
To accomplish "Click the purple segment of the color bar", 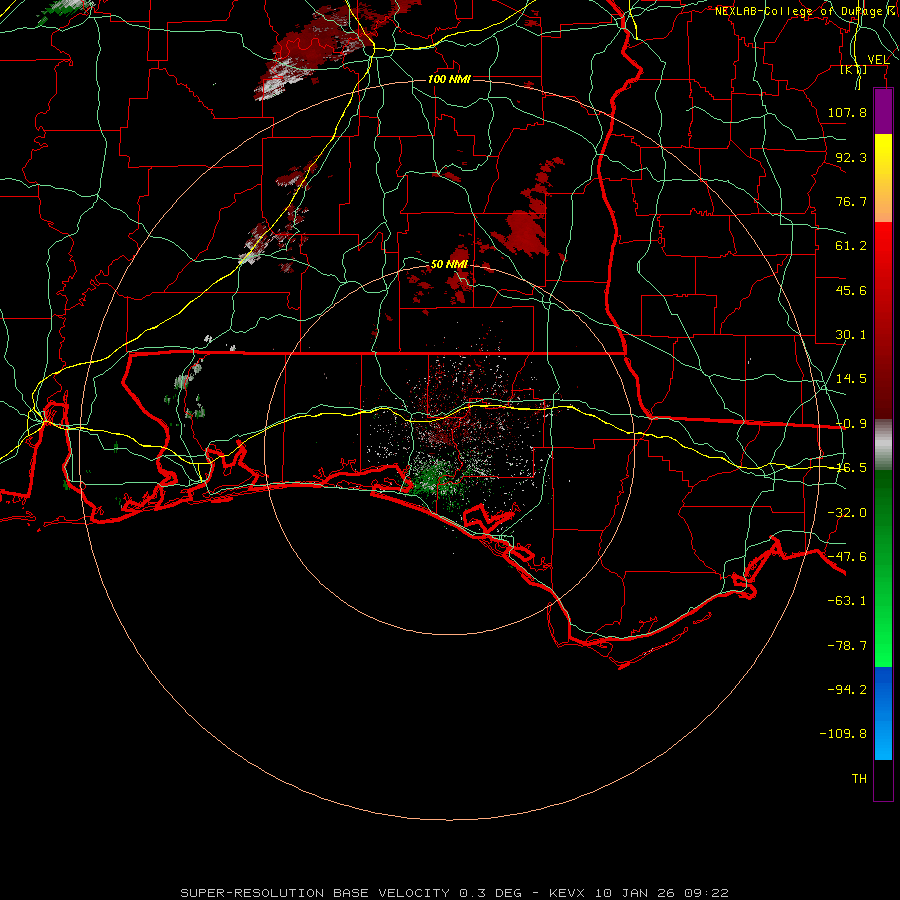I will [883, 111].
